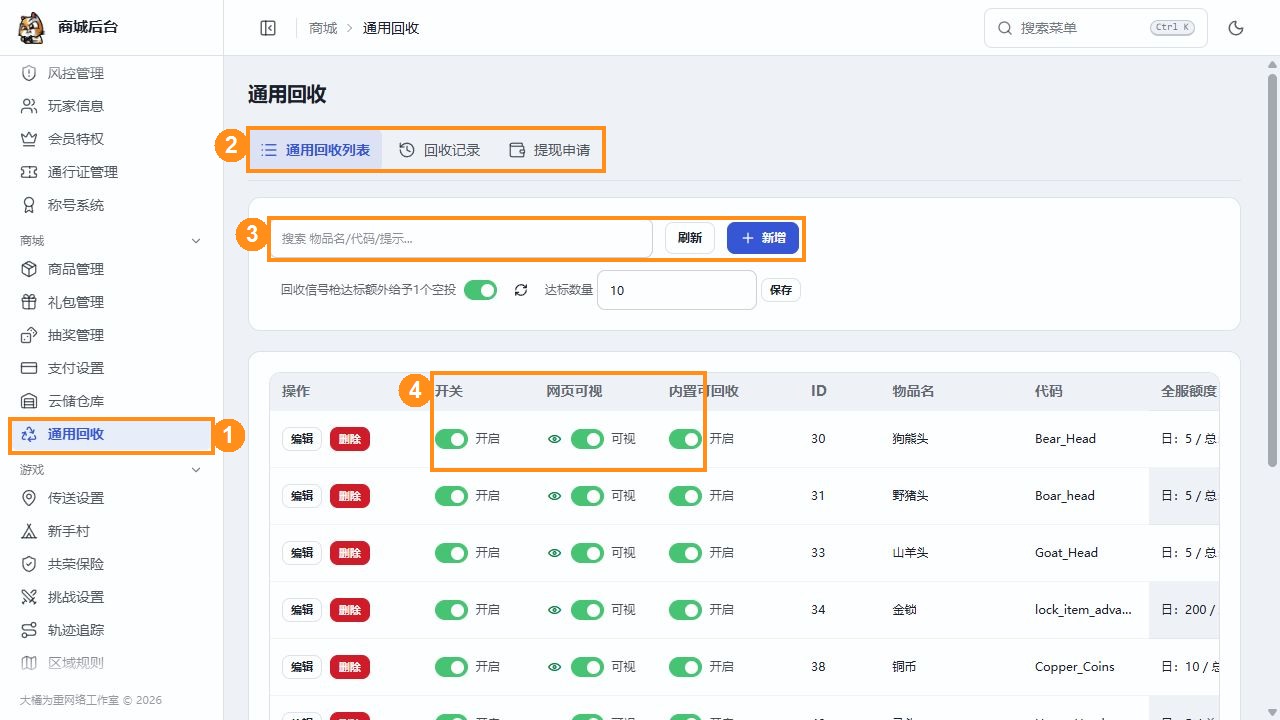Screen dimensions: 1280x720
Task: Click the sync icon beside 达标数量
Action: click(x=520, y=290)
